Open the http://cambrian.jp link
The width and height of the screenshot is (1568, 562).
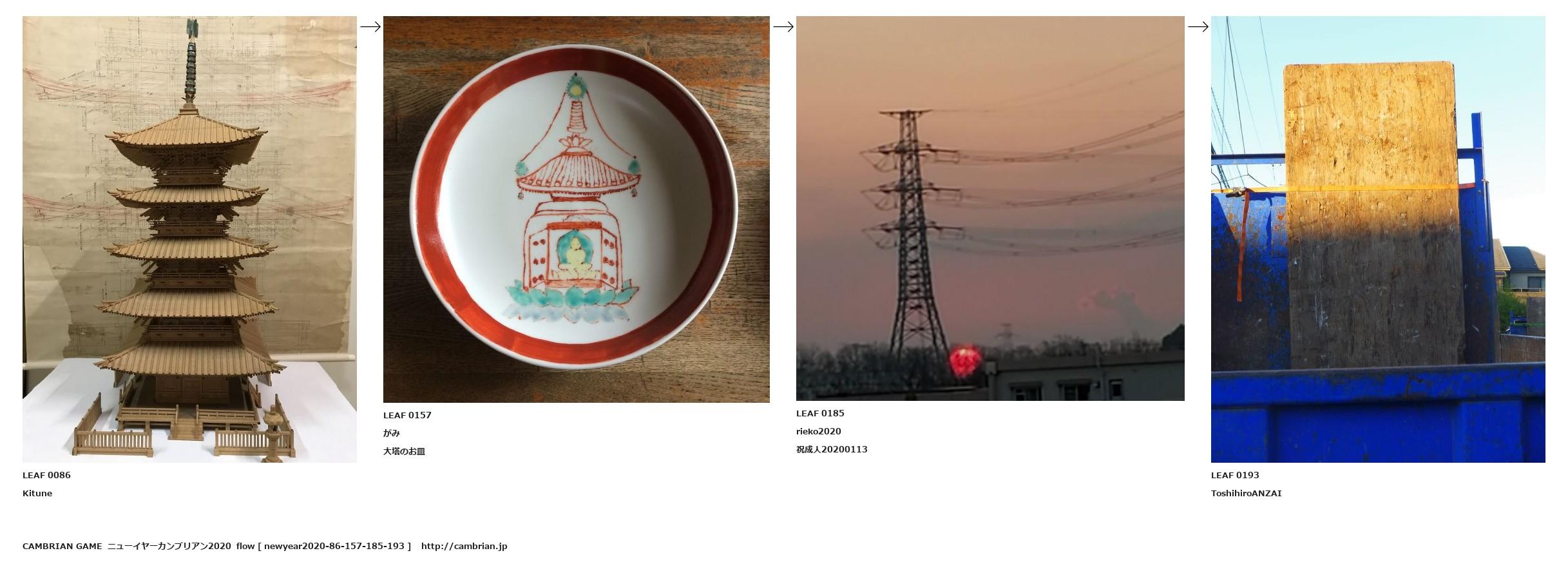464,546
